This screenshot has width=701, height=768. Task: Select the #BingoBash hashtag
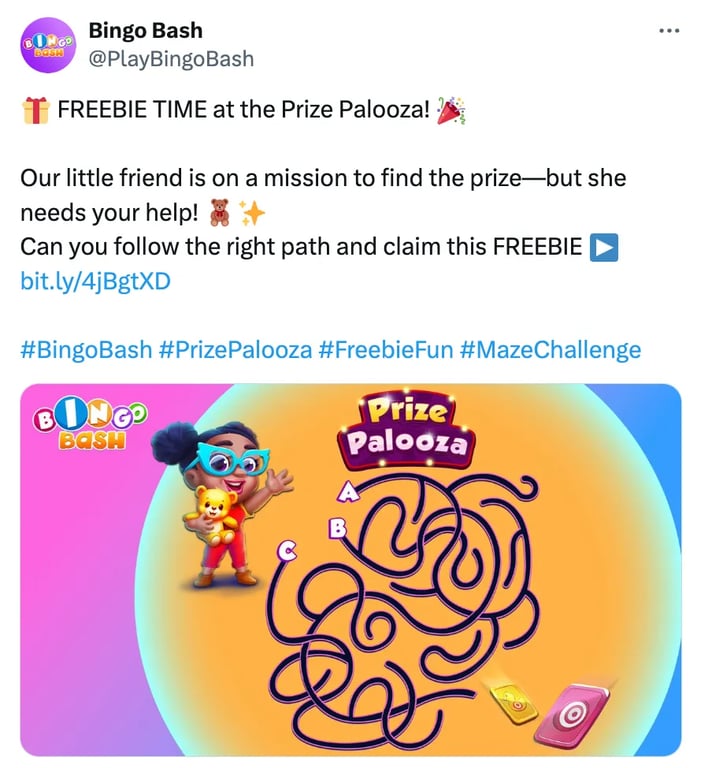pyautogui.click(x=86, y=350)
